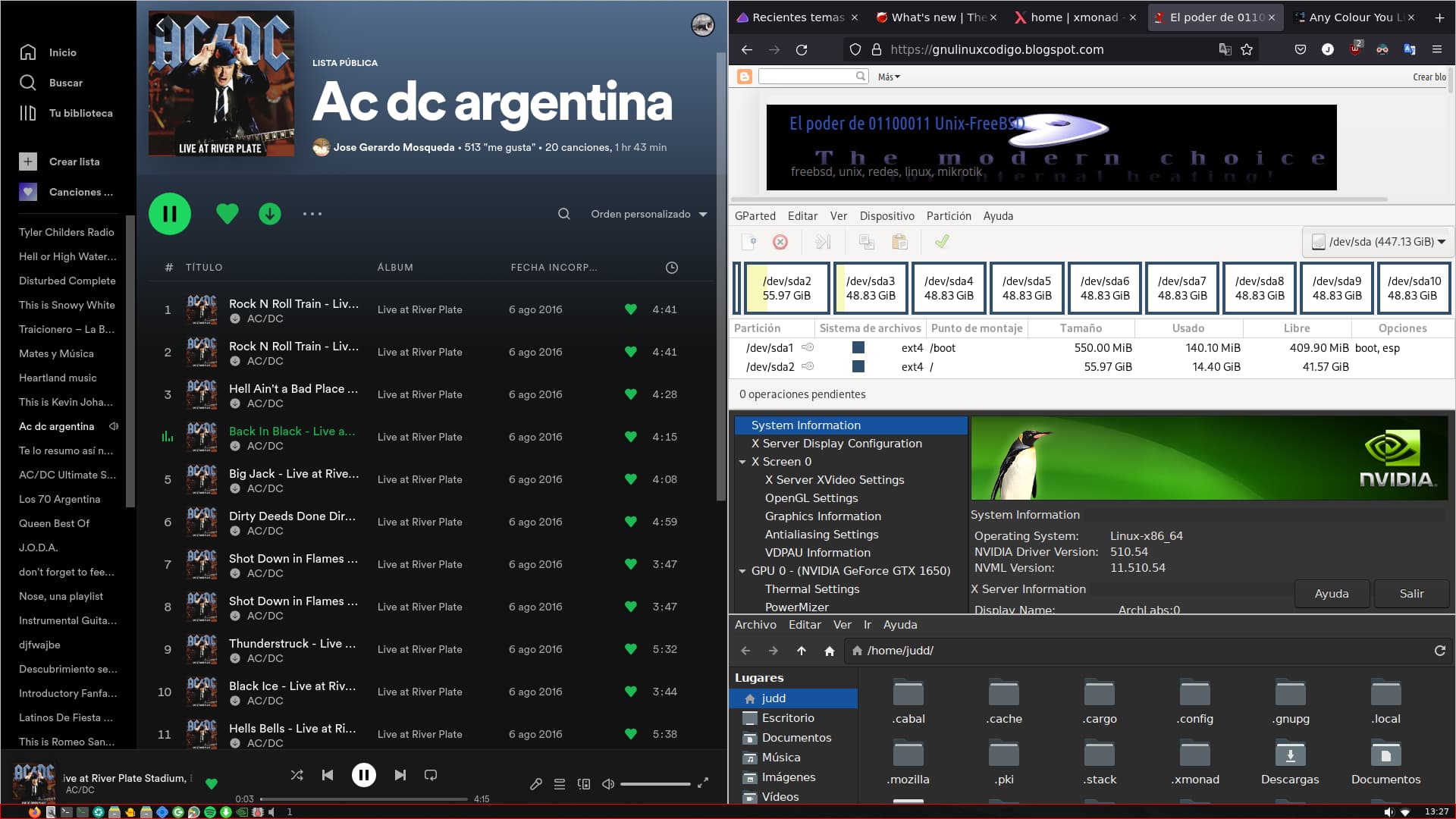Go to Inicio in Spotify sidebar
This screenshot has width=1456, height=819.
[49, 52]
